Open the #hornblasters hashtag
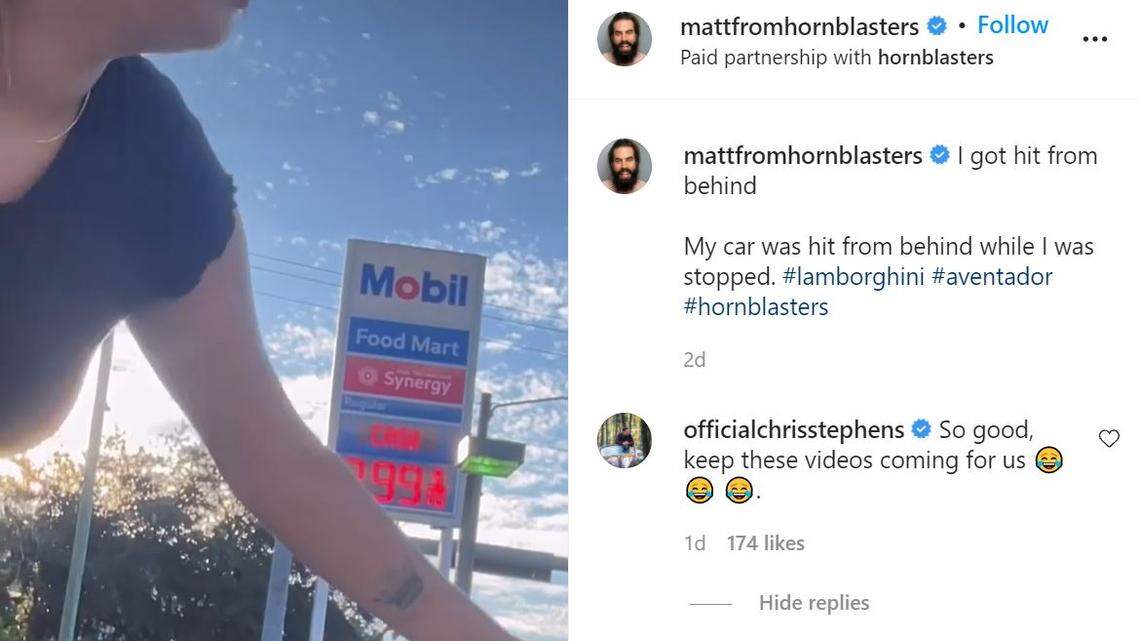This screenshot has width=1140, height=641. click(755, 307)
